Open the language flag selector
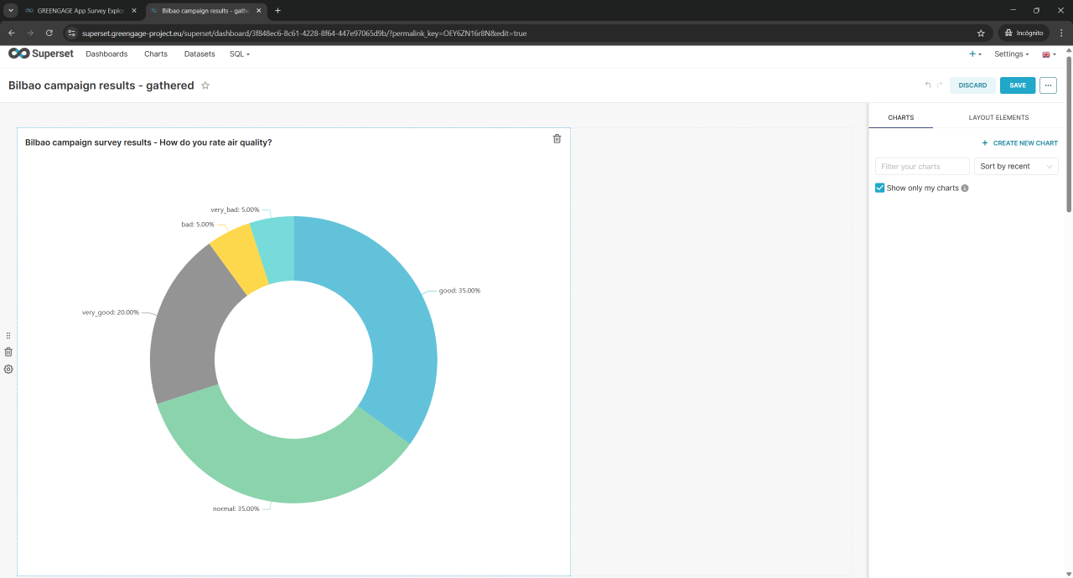Image resolution: width=1073 pixels, height=578 pixels. click(1048, 54)
